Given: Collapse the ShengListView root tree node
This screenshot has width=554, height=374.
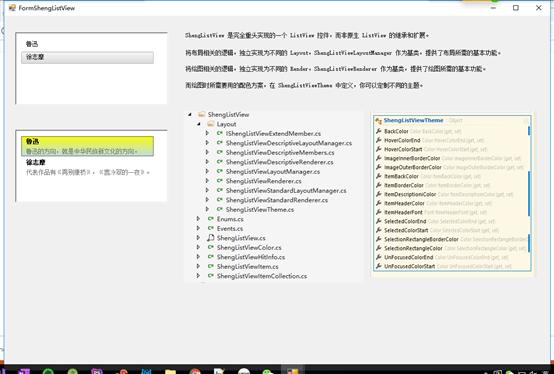Looking at the screenshot, I should pyautogui.click(x=190, y=114).
